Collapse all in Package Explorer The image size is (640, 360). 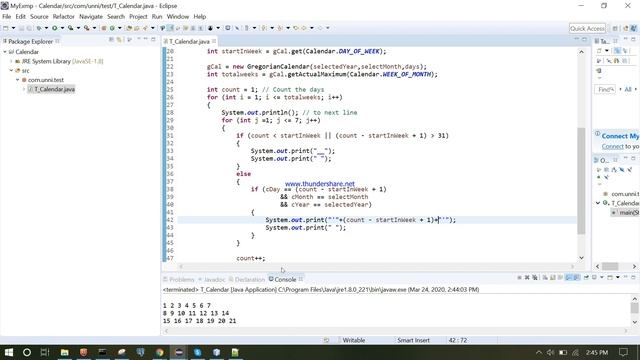[111, 40]
